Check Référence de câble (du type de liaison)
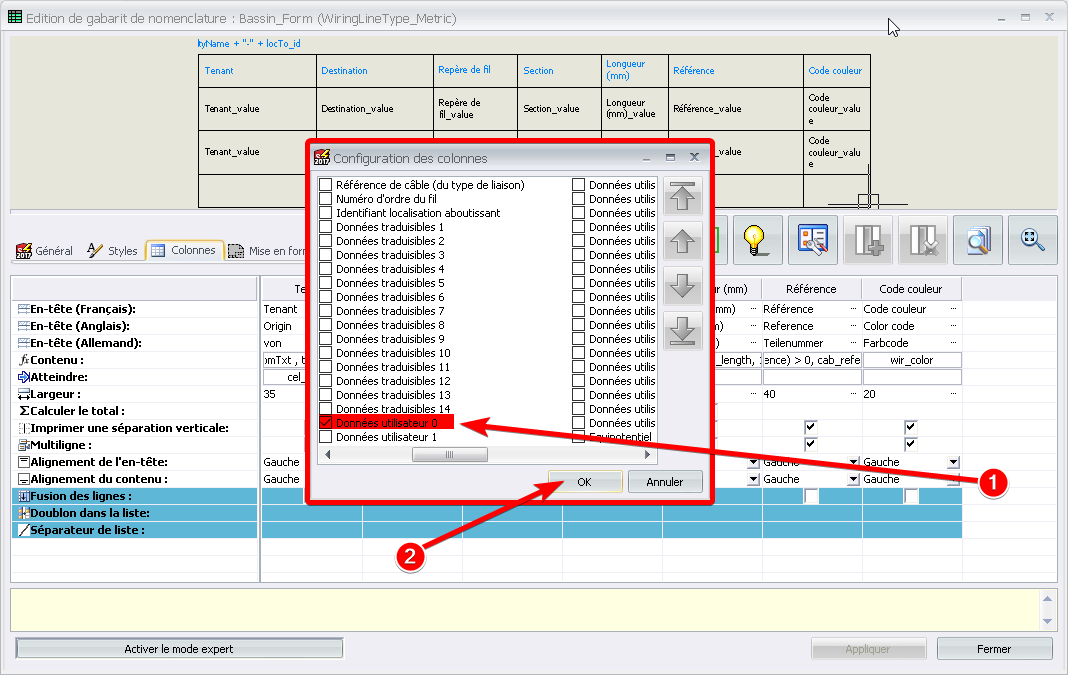 tap(326, 185)
